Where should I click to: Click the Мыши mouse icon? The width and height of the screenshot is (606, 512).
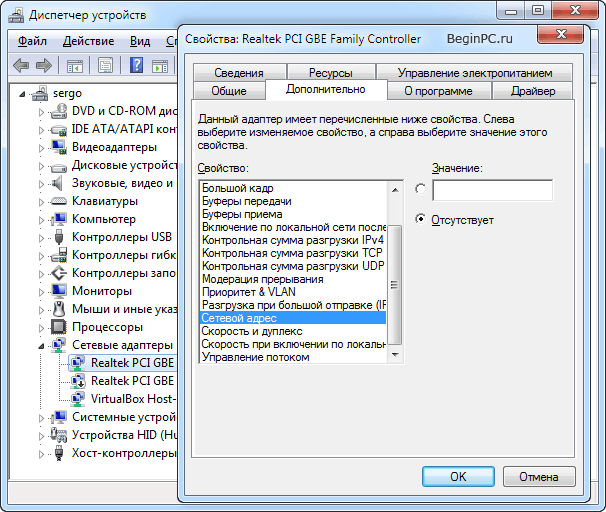pyautogui.click(x=59, y=309)
